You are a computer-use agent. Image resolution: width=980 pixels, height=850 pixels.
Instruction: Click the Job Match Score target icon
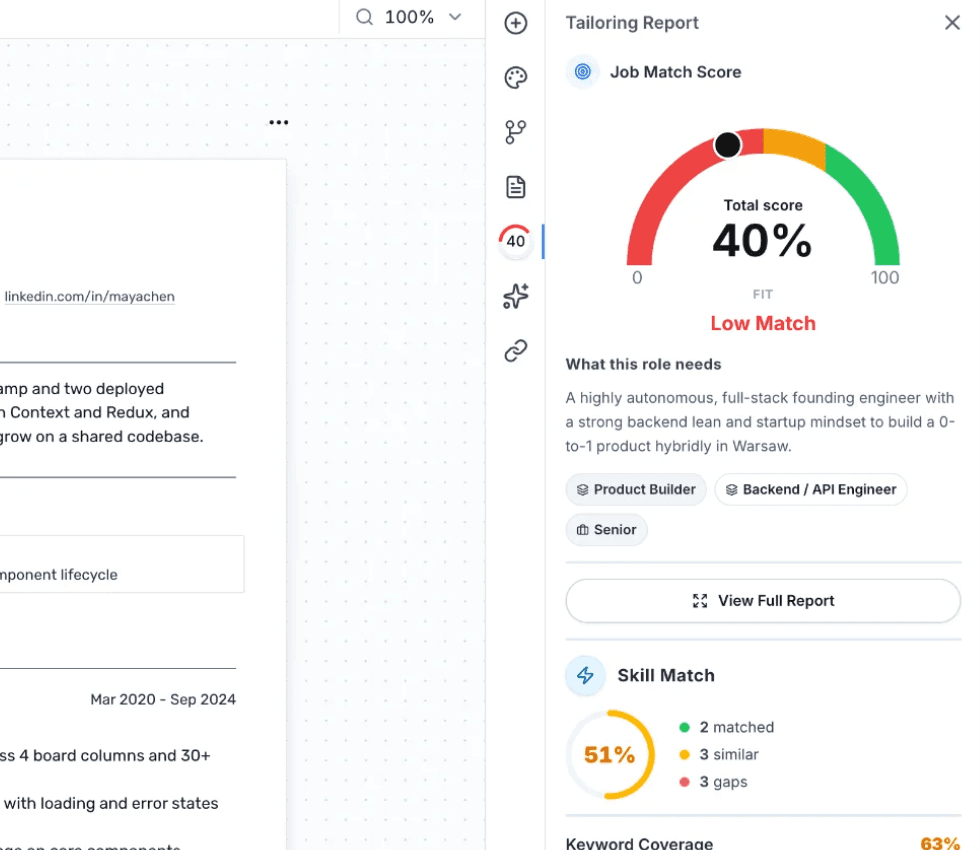(582, 72)
